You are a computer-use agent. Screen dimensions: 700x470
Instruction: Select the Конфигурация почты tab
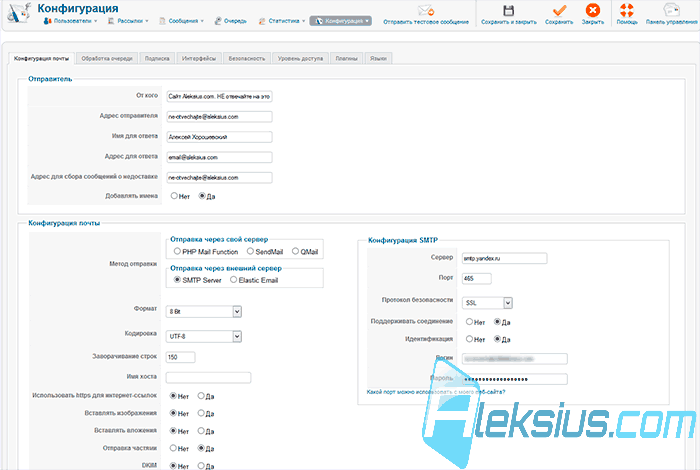42,58
